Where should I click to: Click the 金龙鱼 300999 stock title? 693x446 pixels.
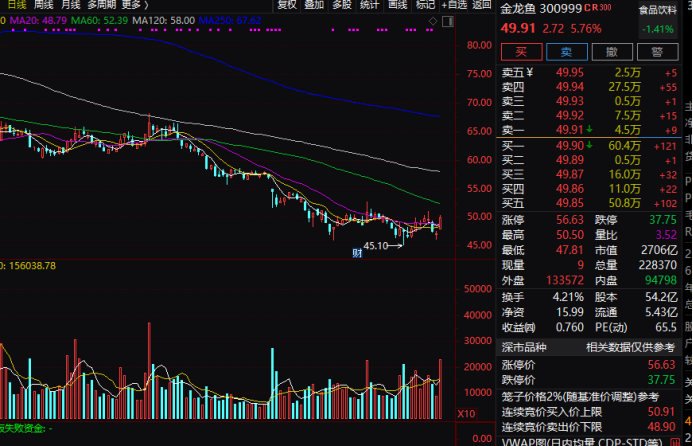coord(541,8)
